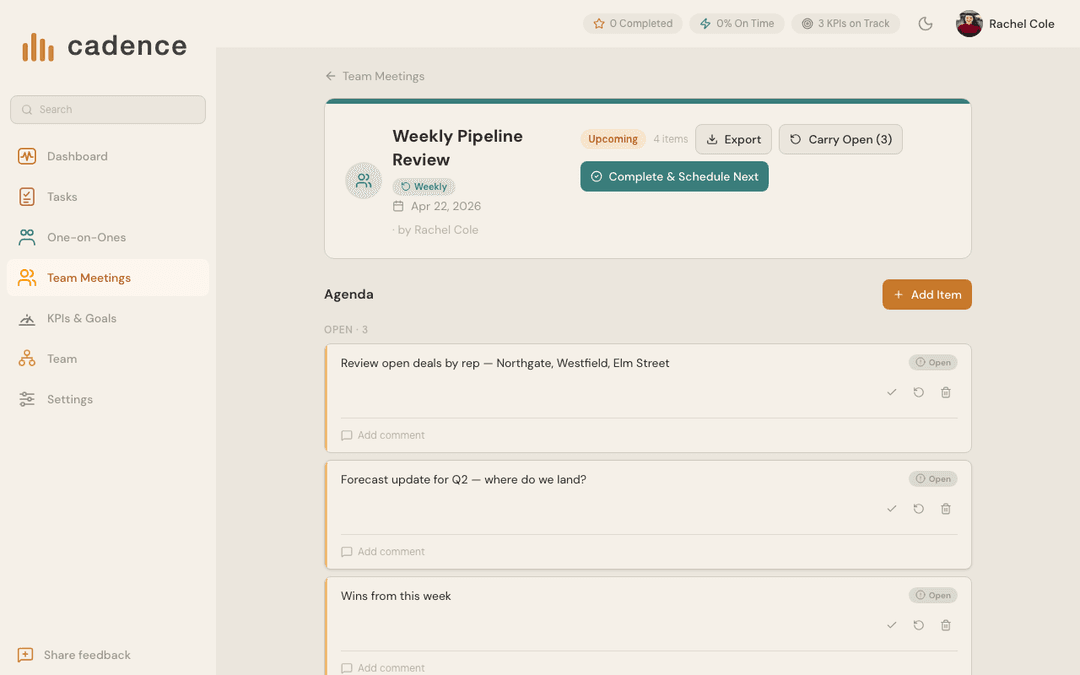Image resolution: width=1080 pixels, height=675 pixels.
Task: Mark 'Review open deals by rep' item complete
Action: click(x=891, y=393)
